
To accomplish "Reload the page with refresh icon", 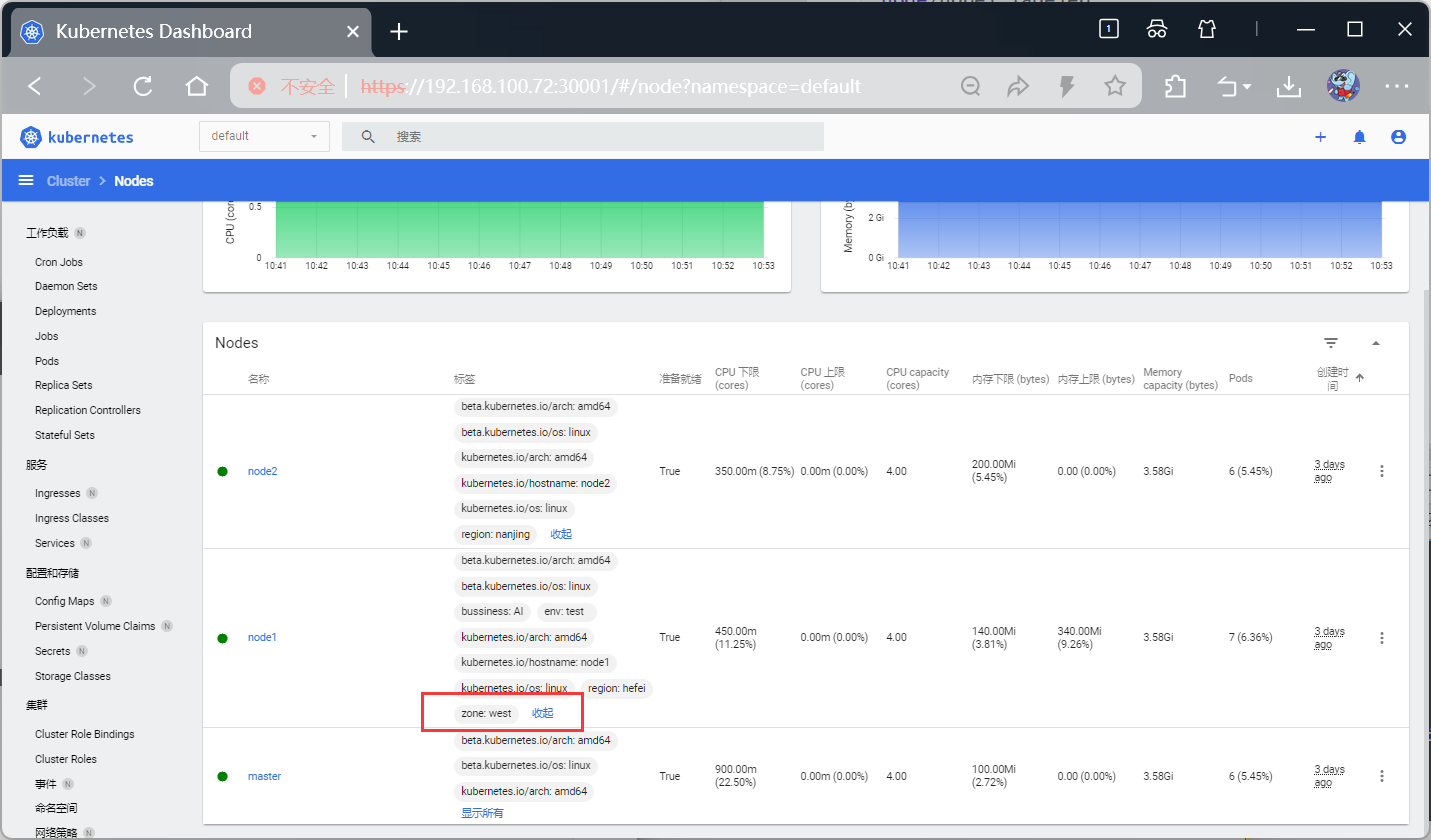I will (x=143, y=87).
